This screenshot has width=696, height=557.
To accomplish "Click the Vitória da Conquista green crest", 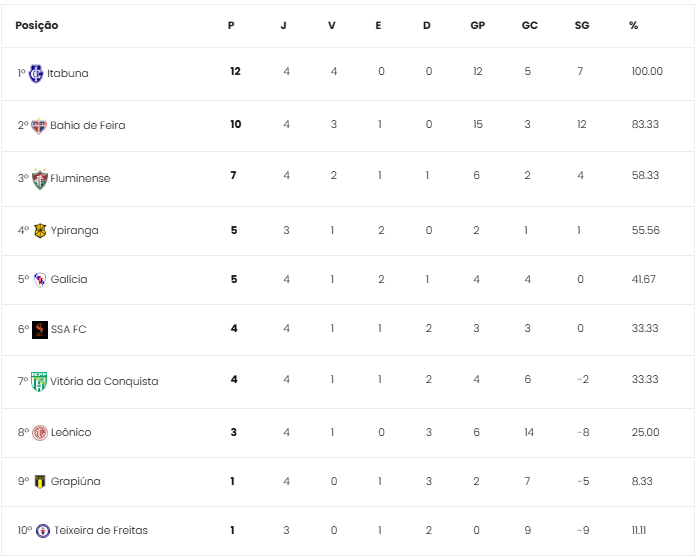I will [39, 381].
